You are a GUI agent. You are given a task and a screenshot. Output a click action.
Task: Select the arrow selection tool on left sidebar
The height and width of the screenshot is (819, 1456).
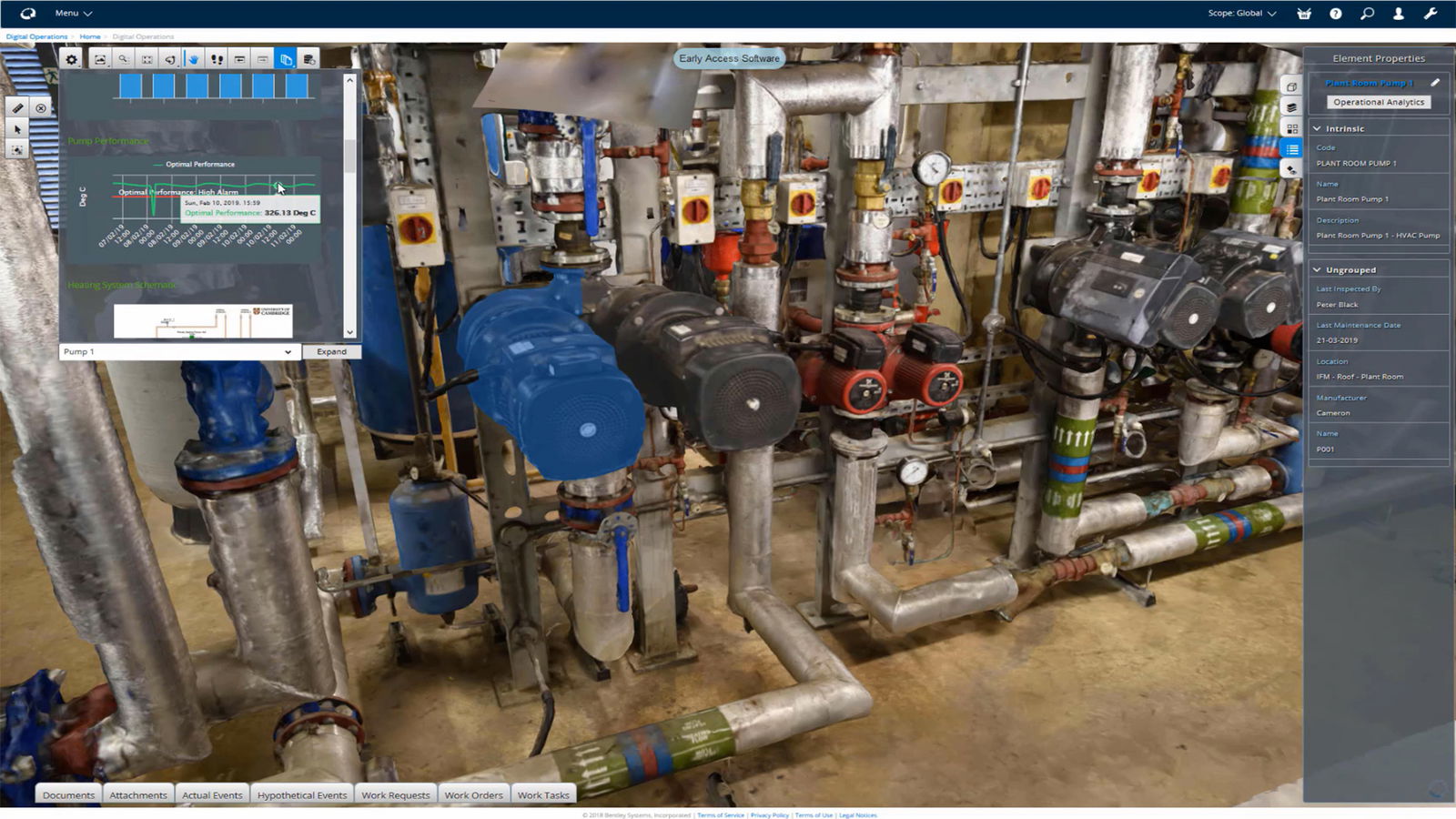pyautogui.click(x=16, y=129)
